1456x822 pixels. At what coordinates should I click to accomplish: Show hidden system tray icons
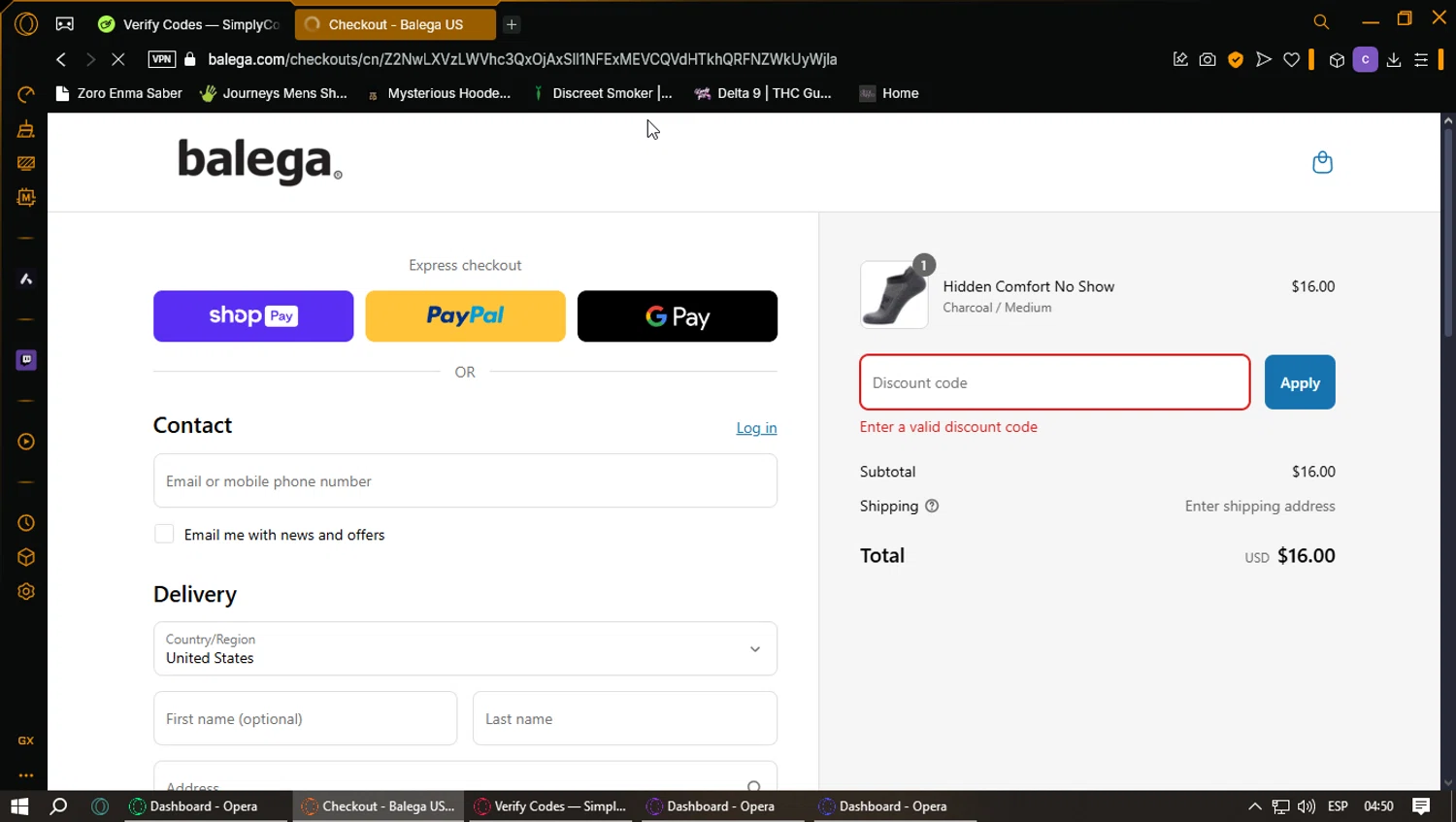point(1255,806)
